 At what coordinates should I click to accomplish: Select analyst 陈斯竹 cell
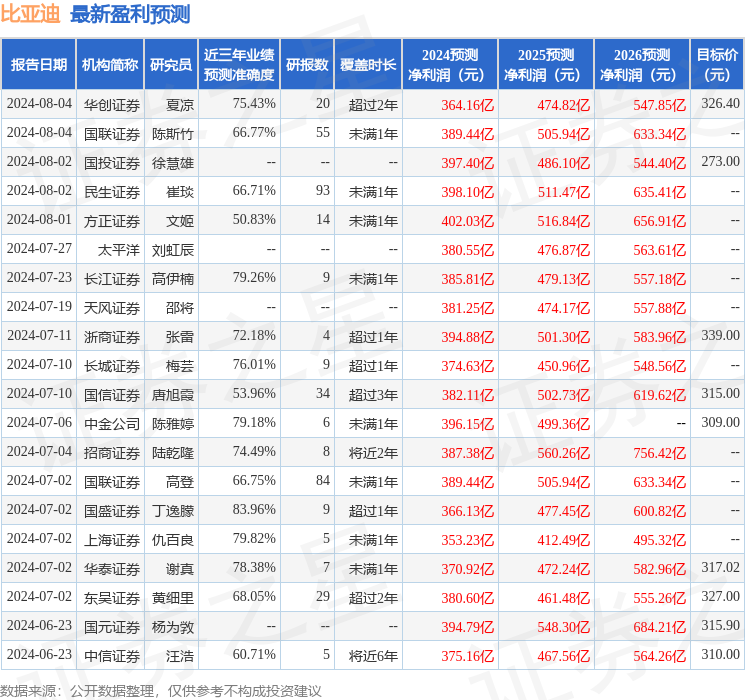point(173,134)
